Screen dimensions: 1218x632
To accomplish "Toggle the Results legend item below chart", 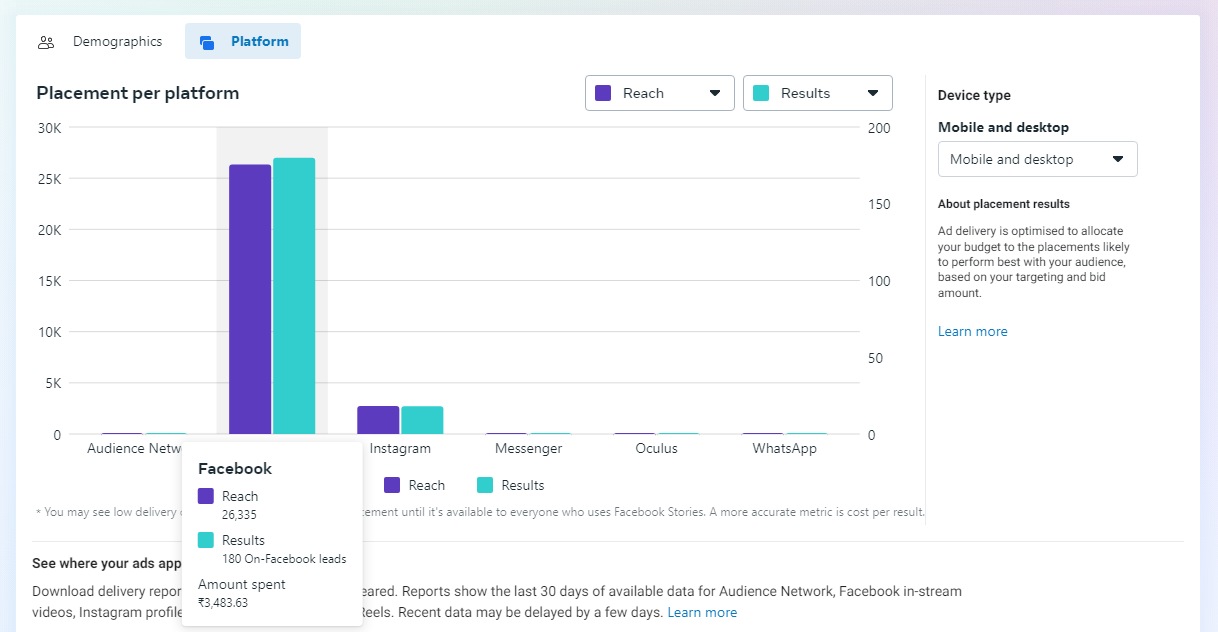I will click(x=510, y=485).
